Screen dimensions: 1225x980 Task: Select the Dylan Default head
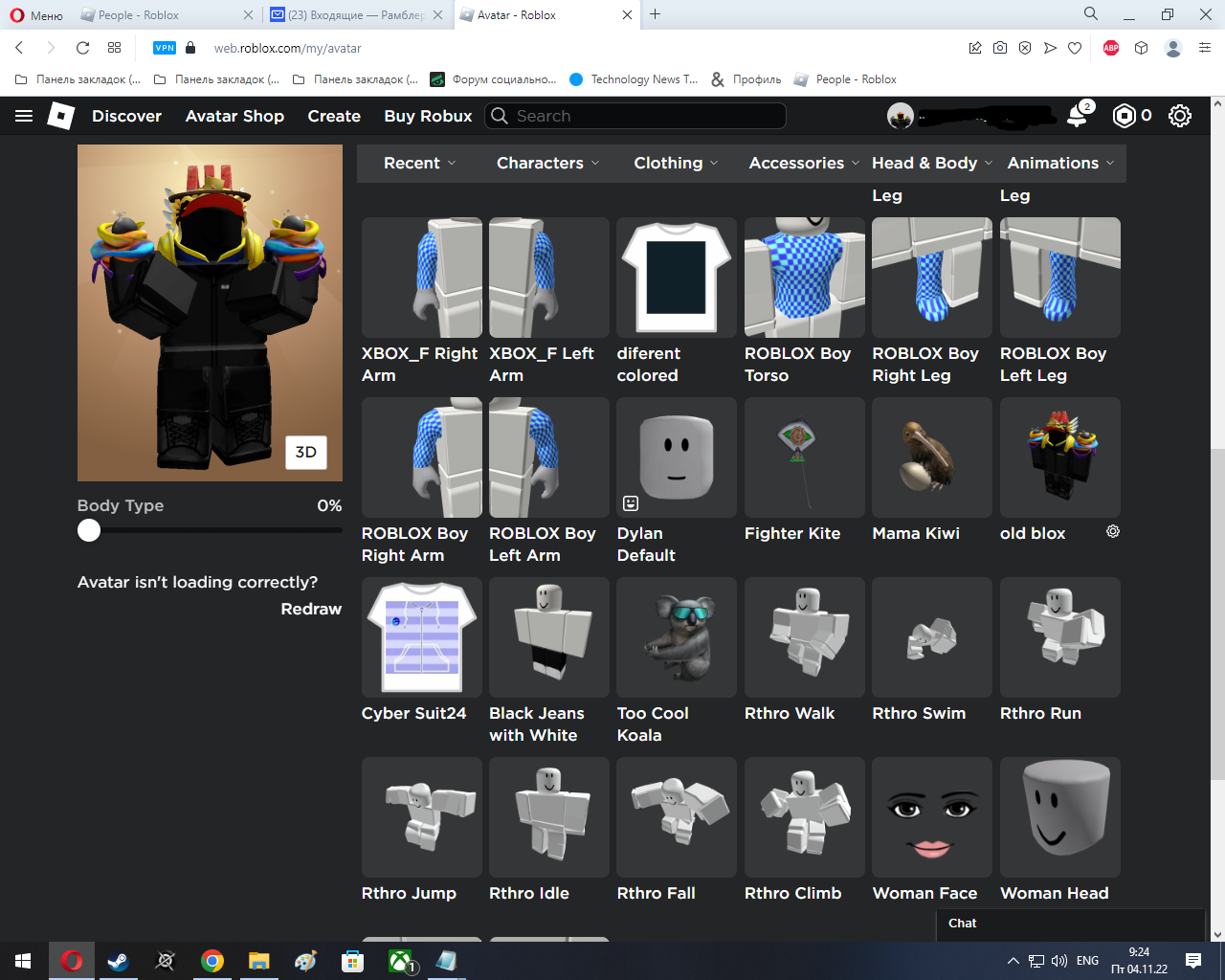[677, 480]
